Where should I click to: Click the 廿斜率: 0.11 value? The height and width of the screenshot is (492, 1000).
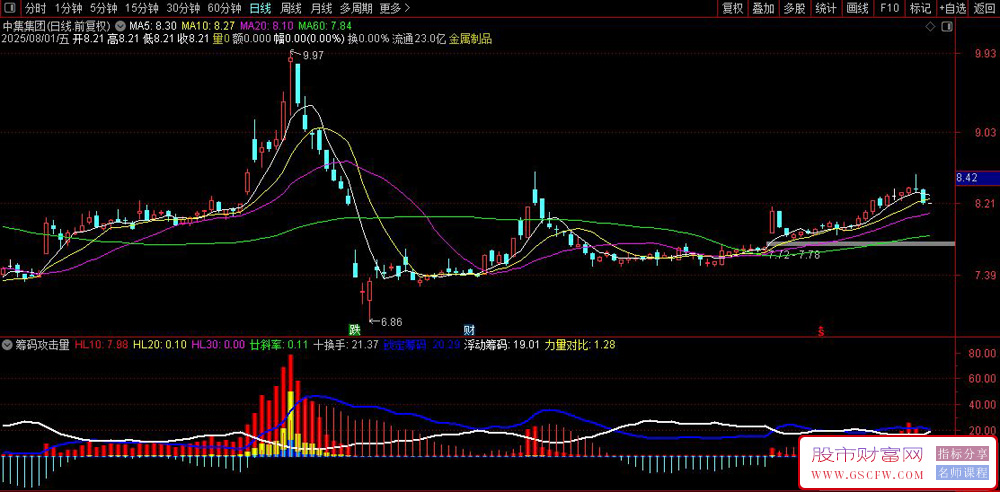pos(279,345)
